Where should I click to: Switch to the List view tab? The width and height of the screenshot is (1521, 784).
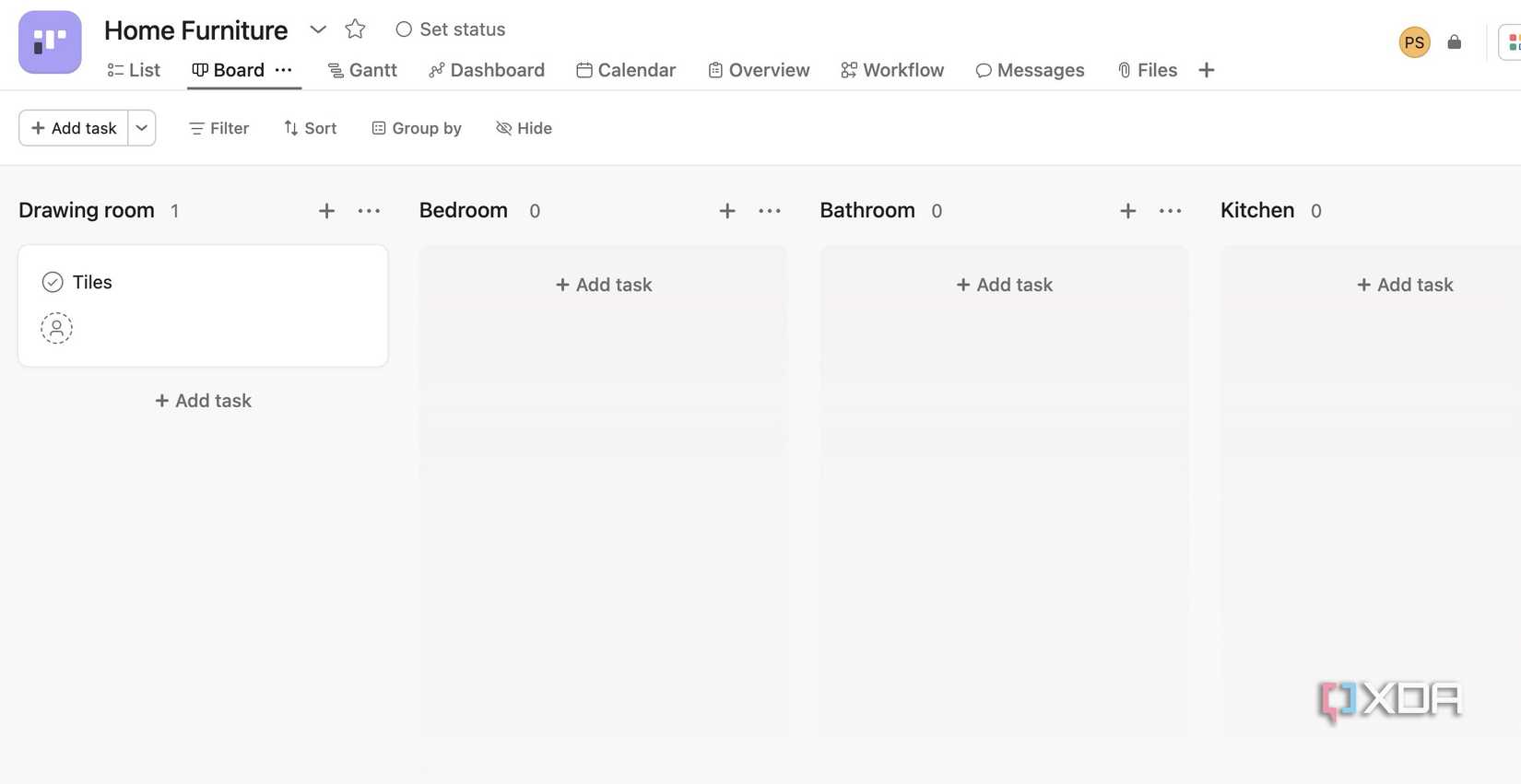click(134, 70)
